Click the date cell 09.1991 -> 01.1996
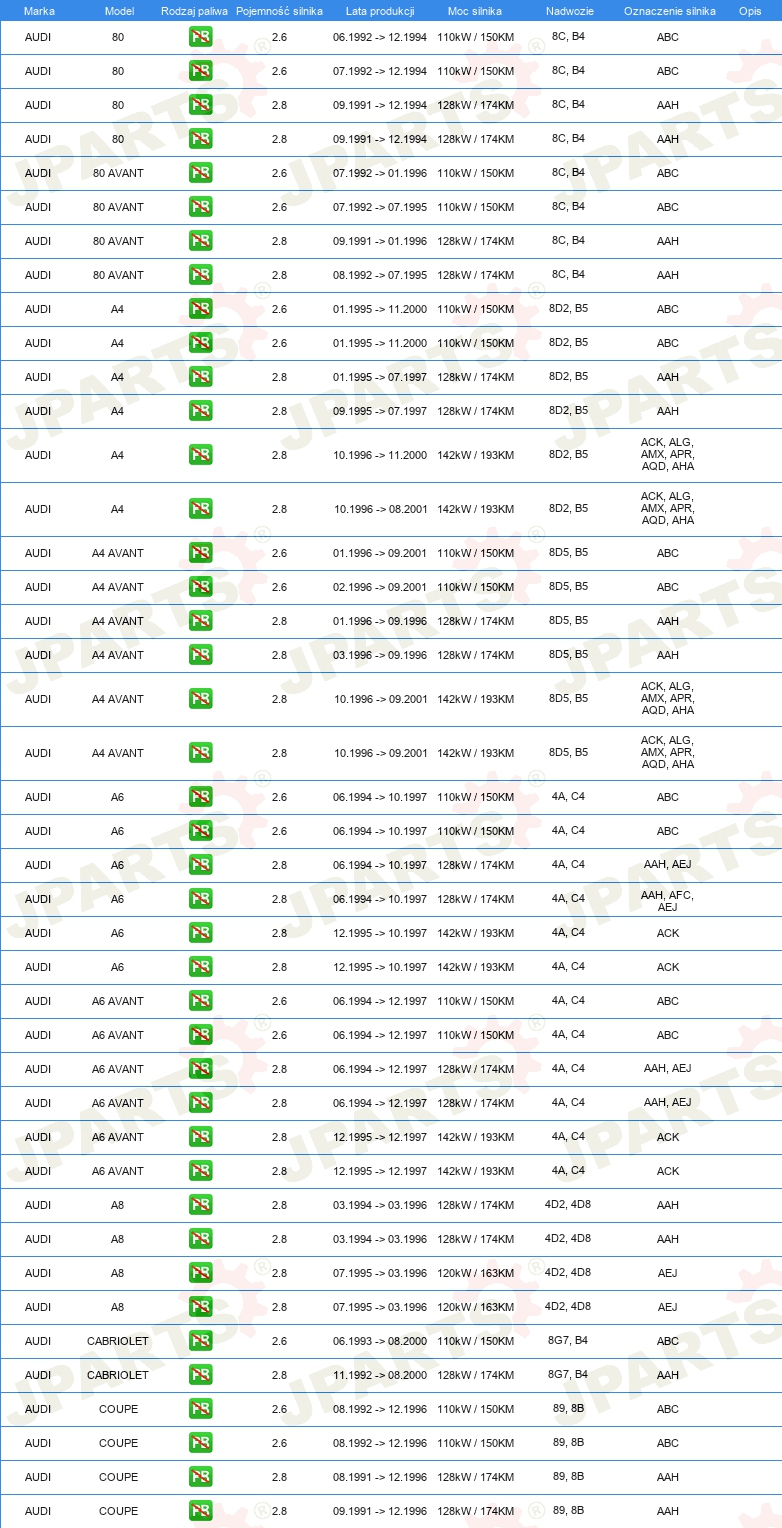782x1528 pixels. (x=380, y=241)
